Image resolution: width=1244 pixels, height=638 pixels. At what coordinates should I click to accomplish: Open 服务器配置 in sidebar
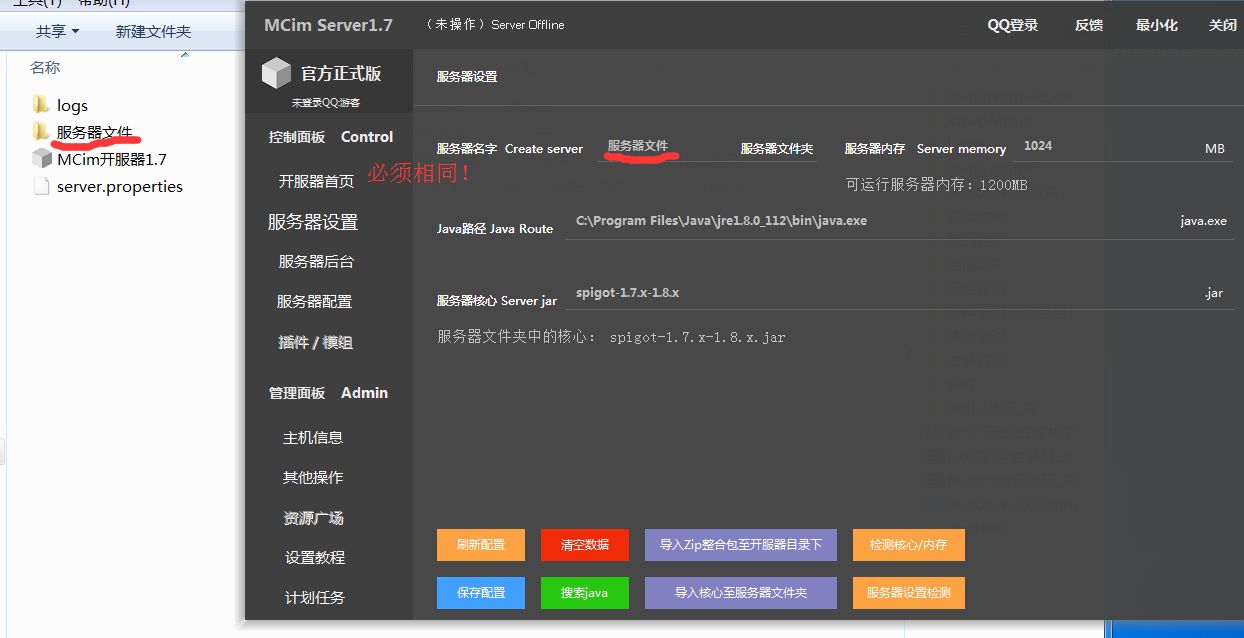pos(314,301)
